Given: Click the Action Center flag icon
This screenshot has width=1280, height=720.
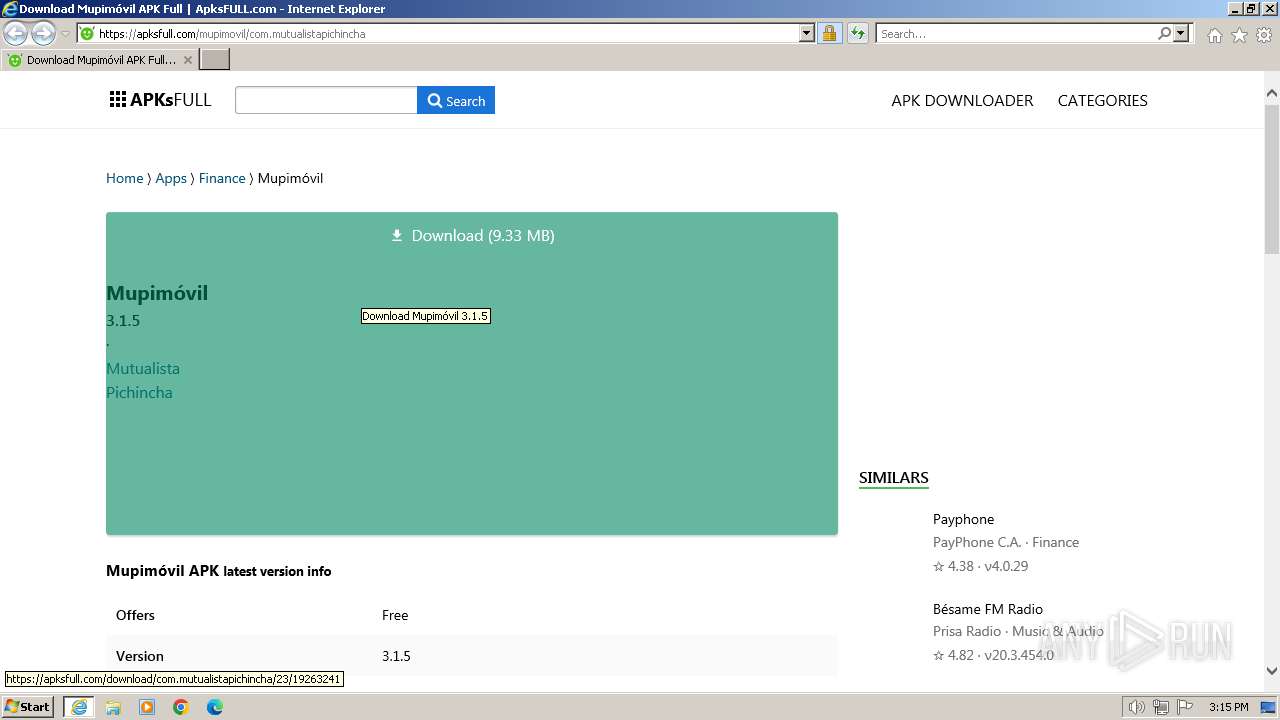Looking at the screenshot, I should pos(1185,707).
